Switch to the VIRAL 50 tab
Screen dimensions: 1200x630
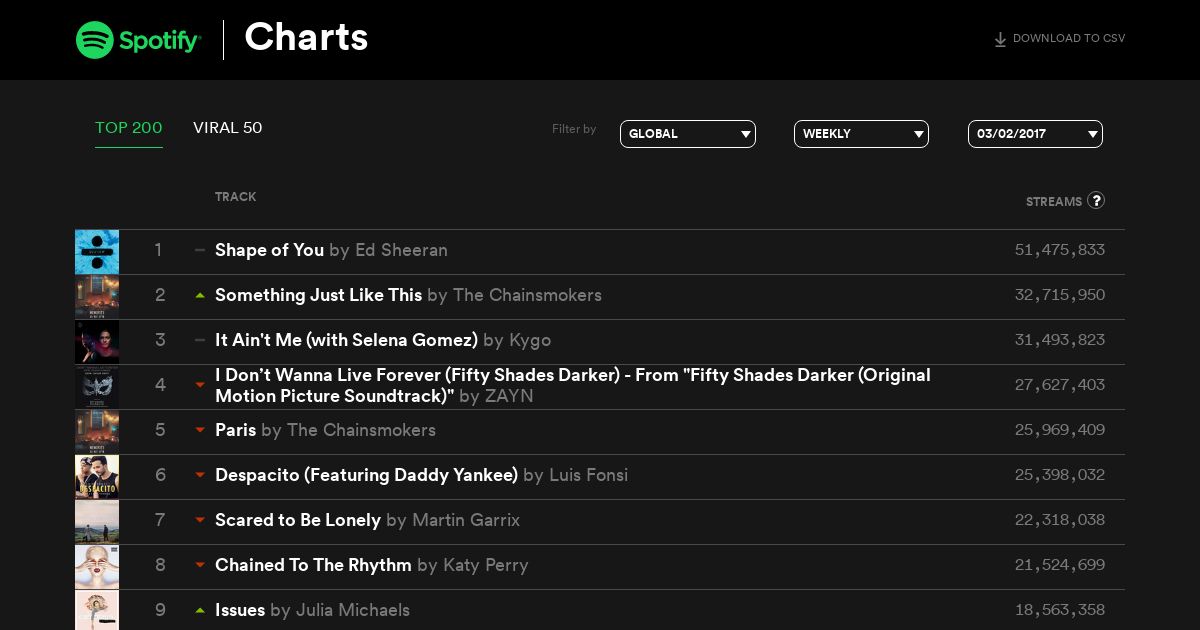point(228,128)
